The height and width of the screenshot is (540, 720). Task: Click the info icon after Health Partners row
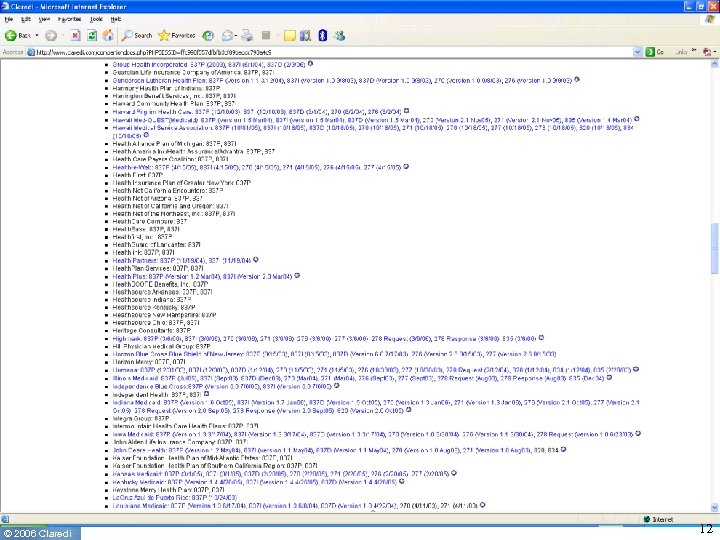click(256, 260)
